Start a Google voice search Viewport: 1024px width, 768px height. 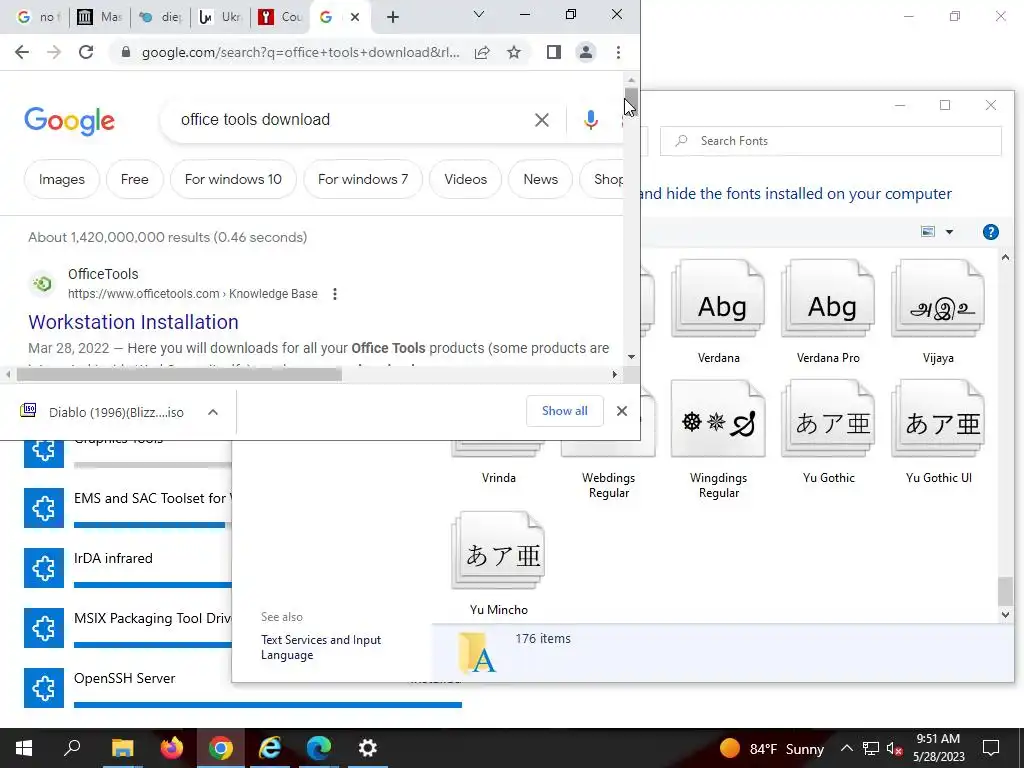(x=590, y=120)
